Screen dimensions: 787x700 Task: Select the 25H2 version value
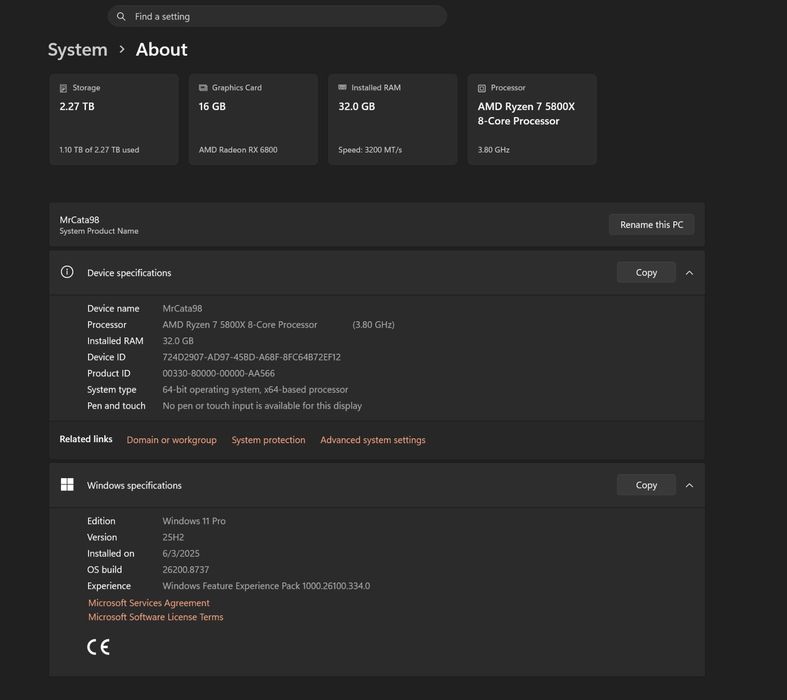click(173, 537)
